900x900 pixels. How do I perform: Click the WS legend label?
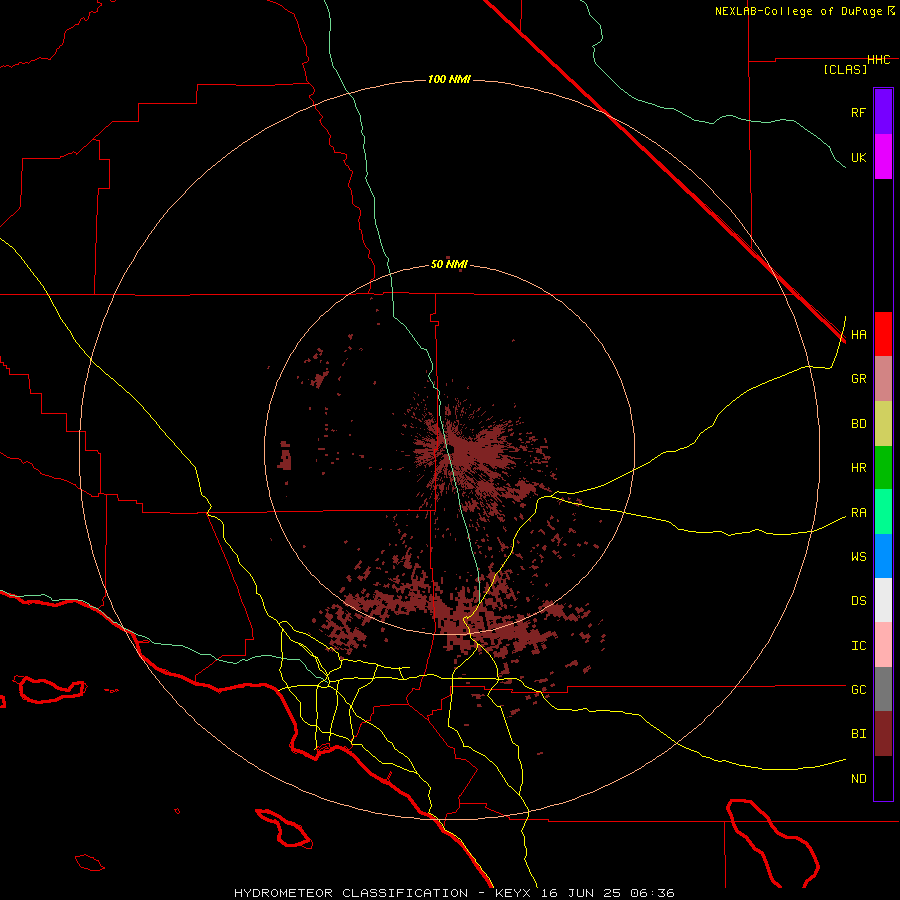[x=858, y=557]
